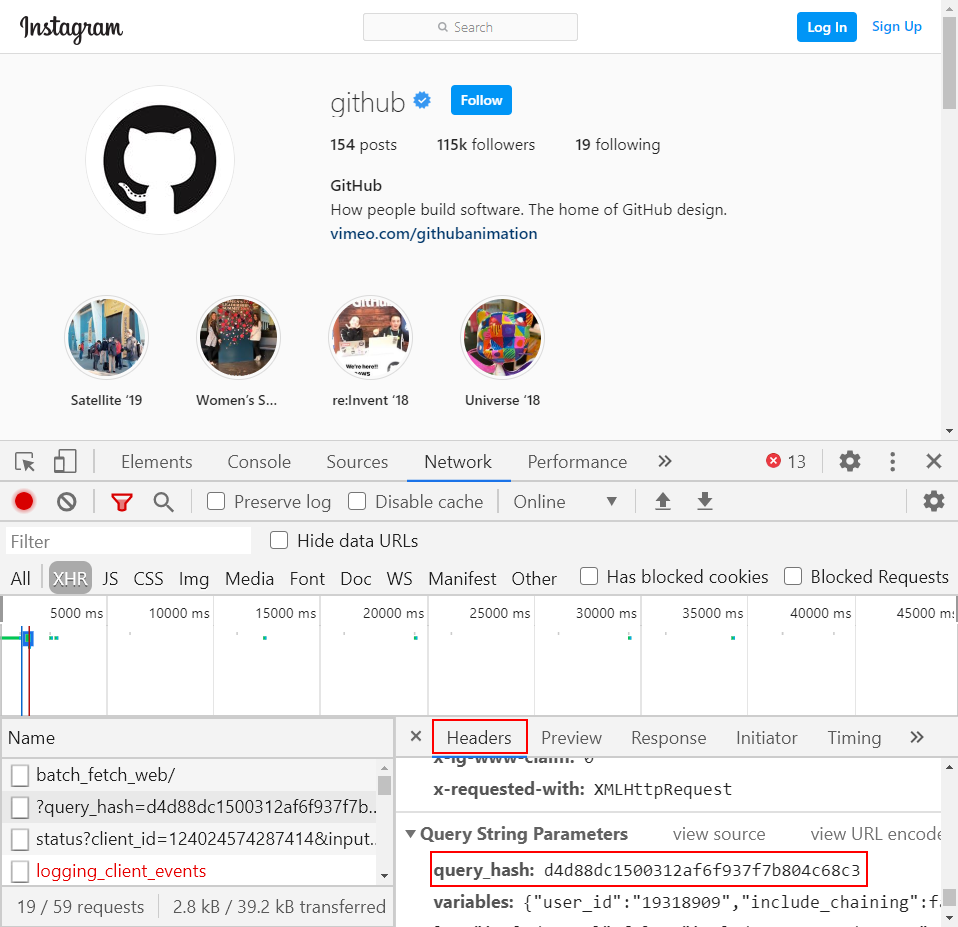This screenshot has width=958, height=927.
Task: Tick checkbox for status?client_id request
Action: tap(20, 839)
